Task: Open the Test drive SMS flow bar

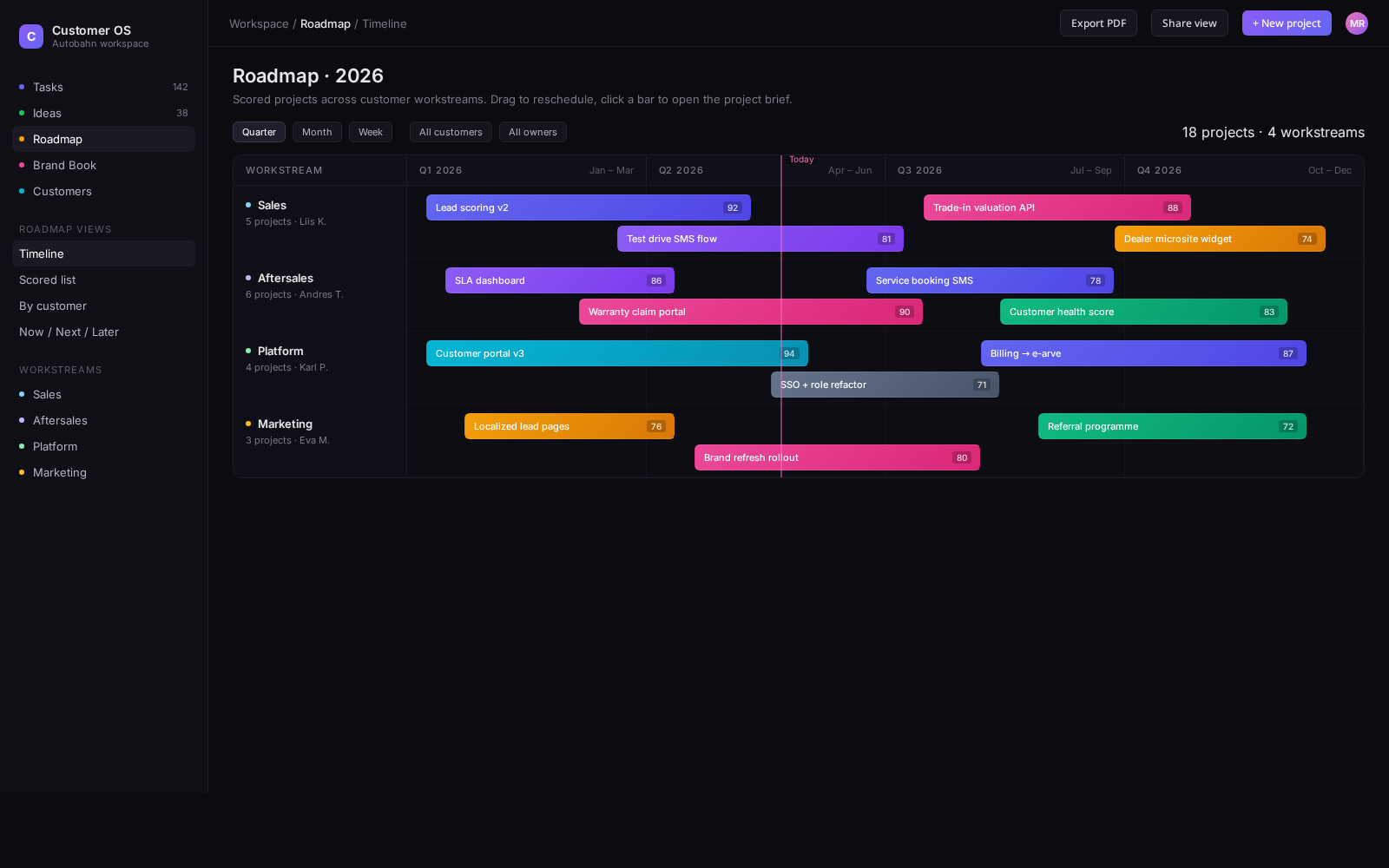Action: coord(760,239)
